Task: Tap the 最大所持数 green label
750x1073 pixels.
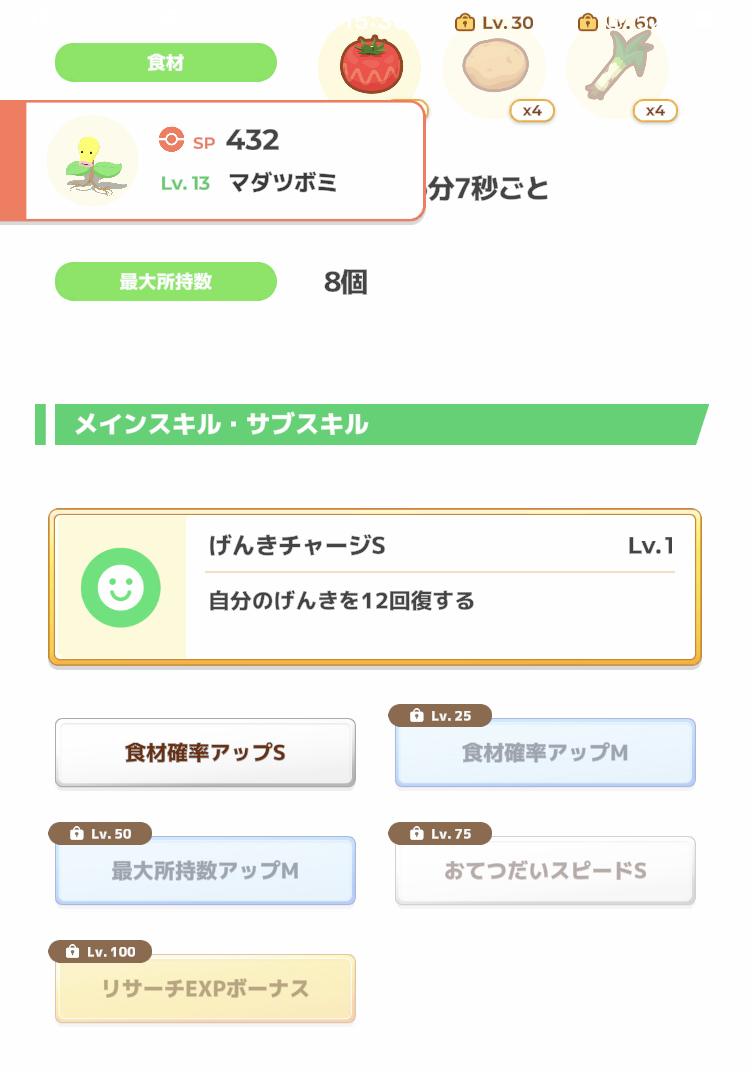Action: [165, 282]
